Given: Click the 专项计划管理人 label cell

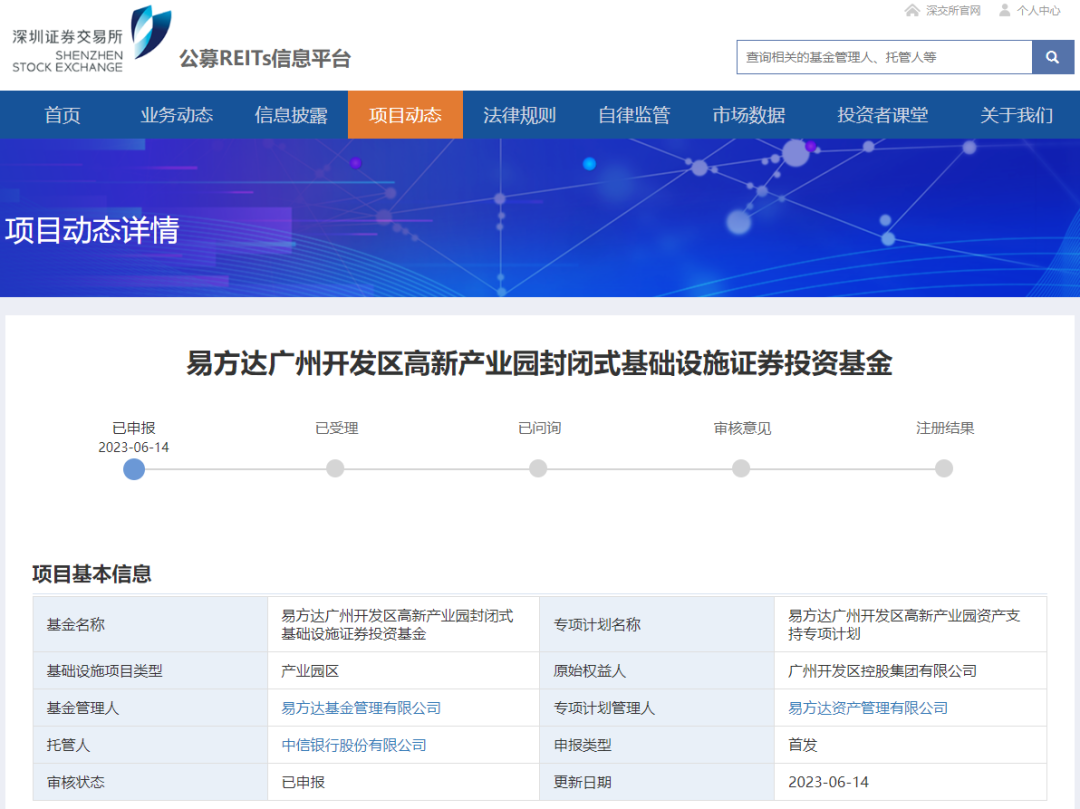Looking at the screenshot, I should 657,708.
